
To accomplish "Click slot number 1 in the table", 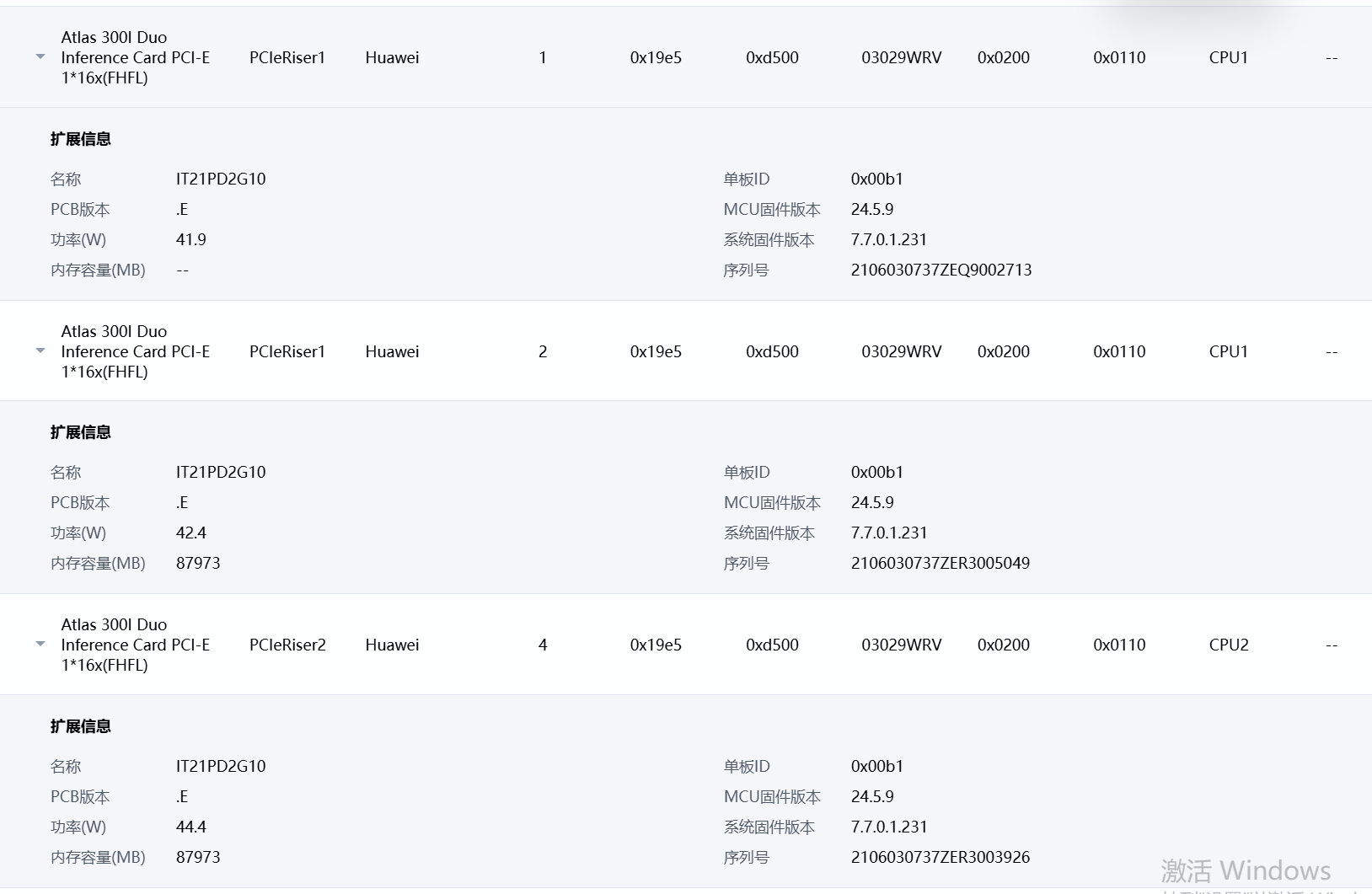I will pos(543,57).
